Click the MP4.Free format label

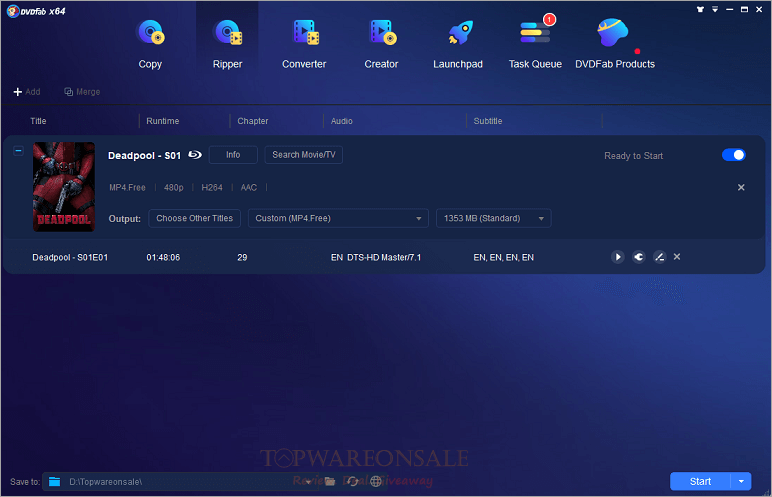[x=127, y=187]
